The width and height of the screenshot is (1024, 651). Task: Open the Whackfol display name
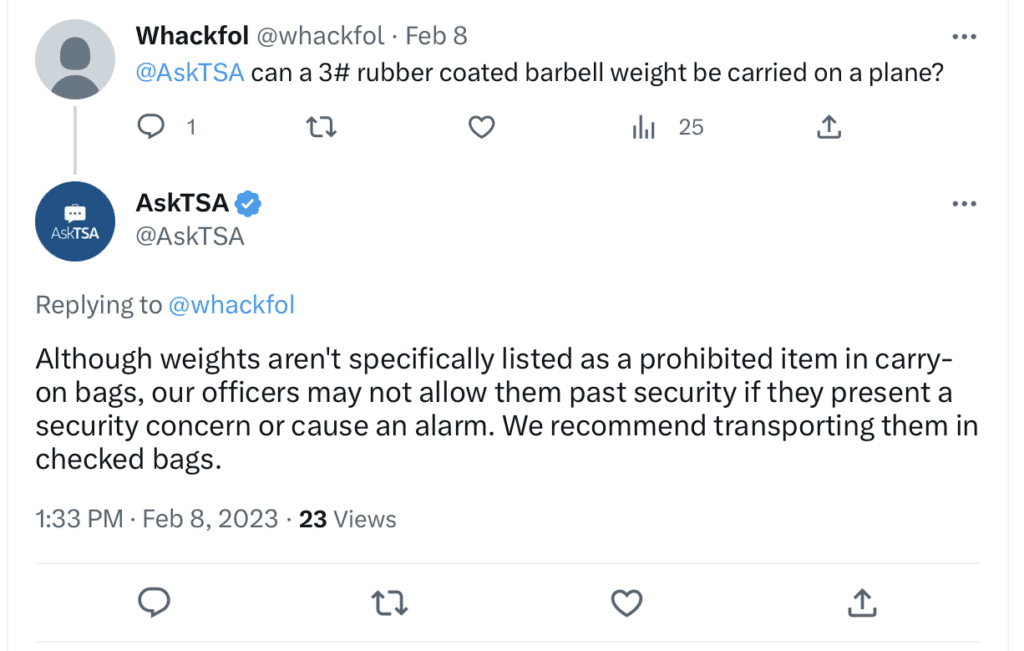tap(192, 36)
